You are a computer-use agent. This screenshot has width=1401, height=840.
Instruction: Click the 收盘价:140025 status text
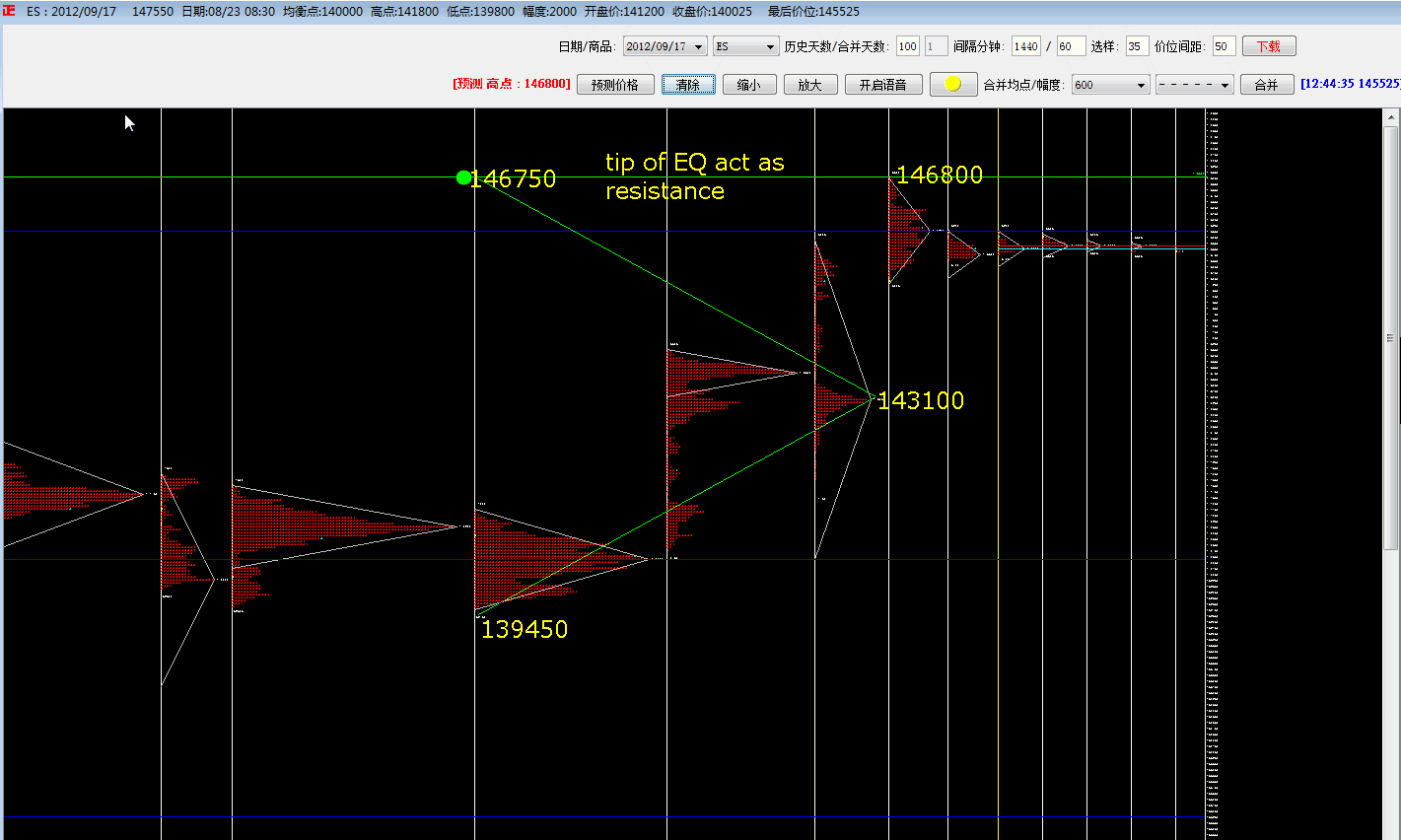[x=712, y=12]
